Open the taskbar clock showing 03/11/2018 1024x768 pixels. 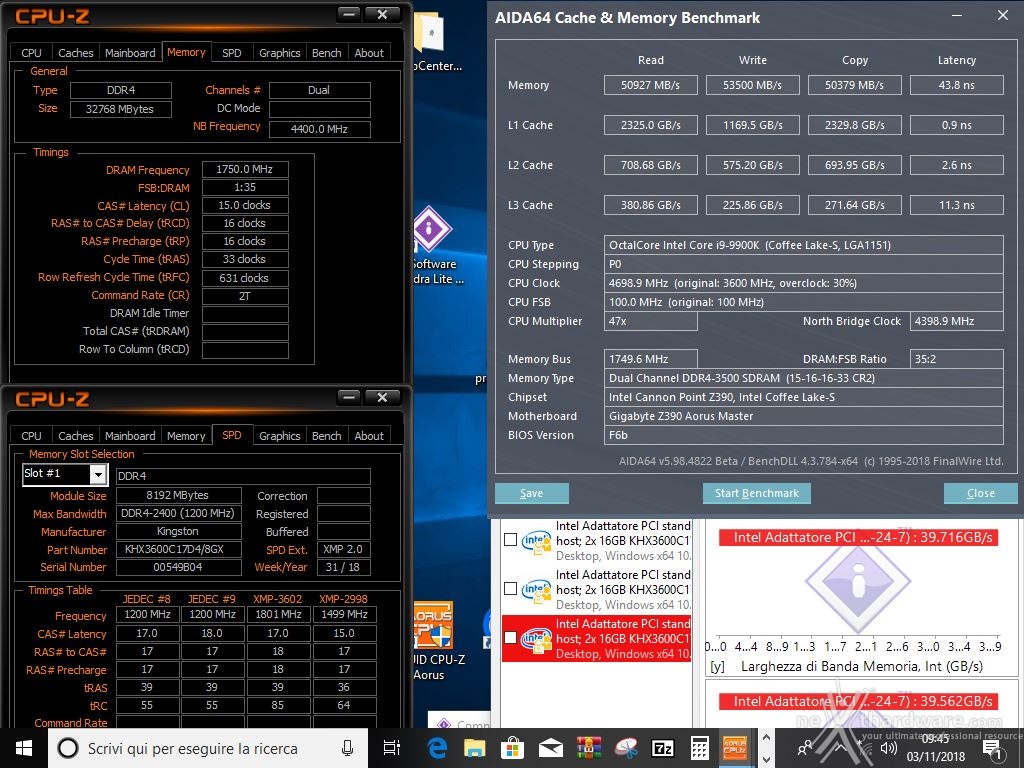[x=935, y=748]
